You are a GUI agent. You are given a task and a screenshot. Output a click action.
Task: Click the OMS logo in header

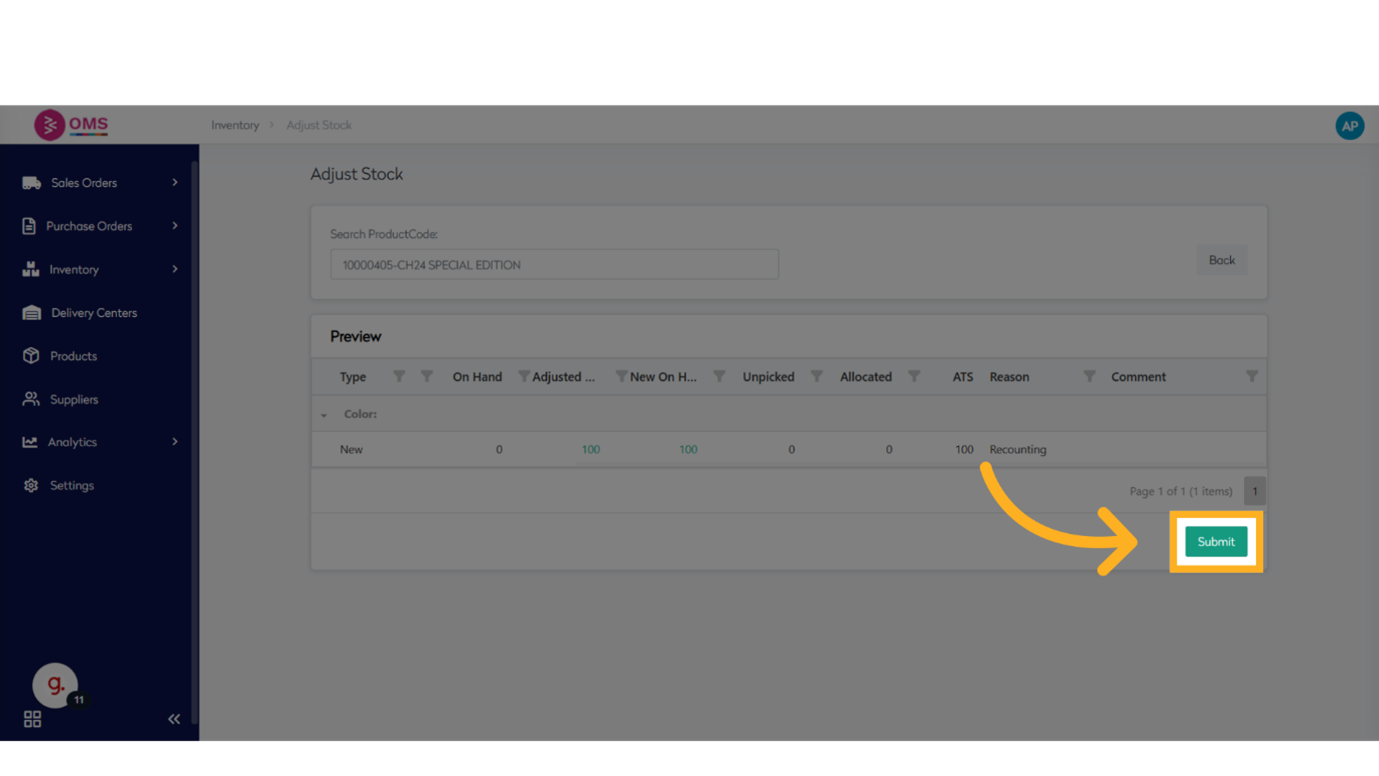pyautogui.click(x=70, y=125)
